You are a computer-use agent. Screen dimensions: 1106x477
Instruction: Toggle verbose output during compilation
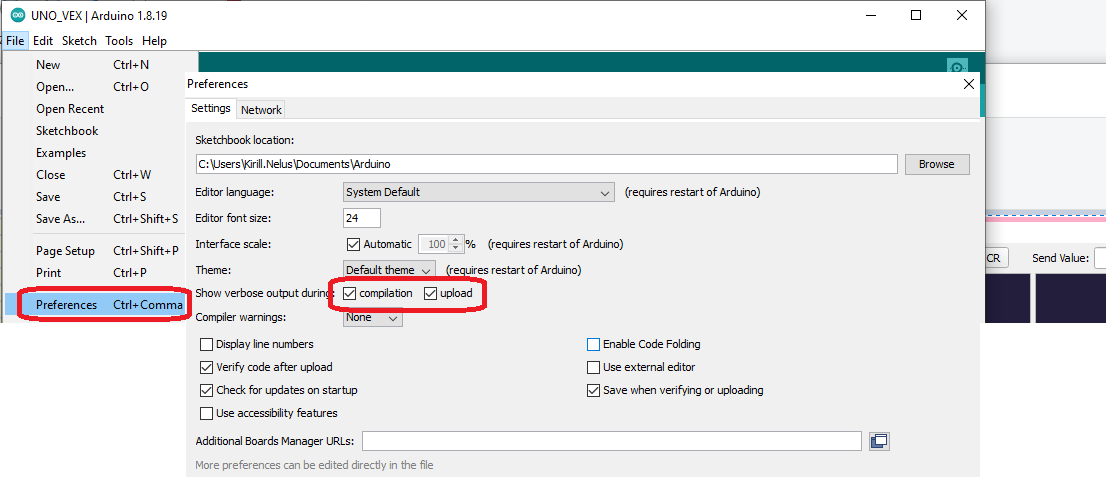click(350, 293)
